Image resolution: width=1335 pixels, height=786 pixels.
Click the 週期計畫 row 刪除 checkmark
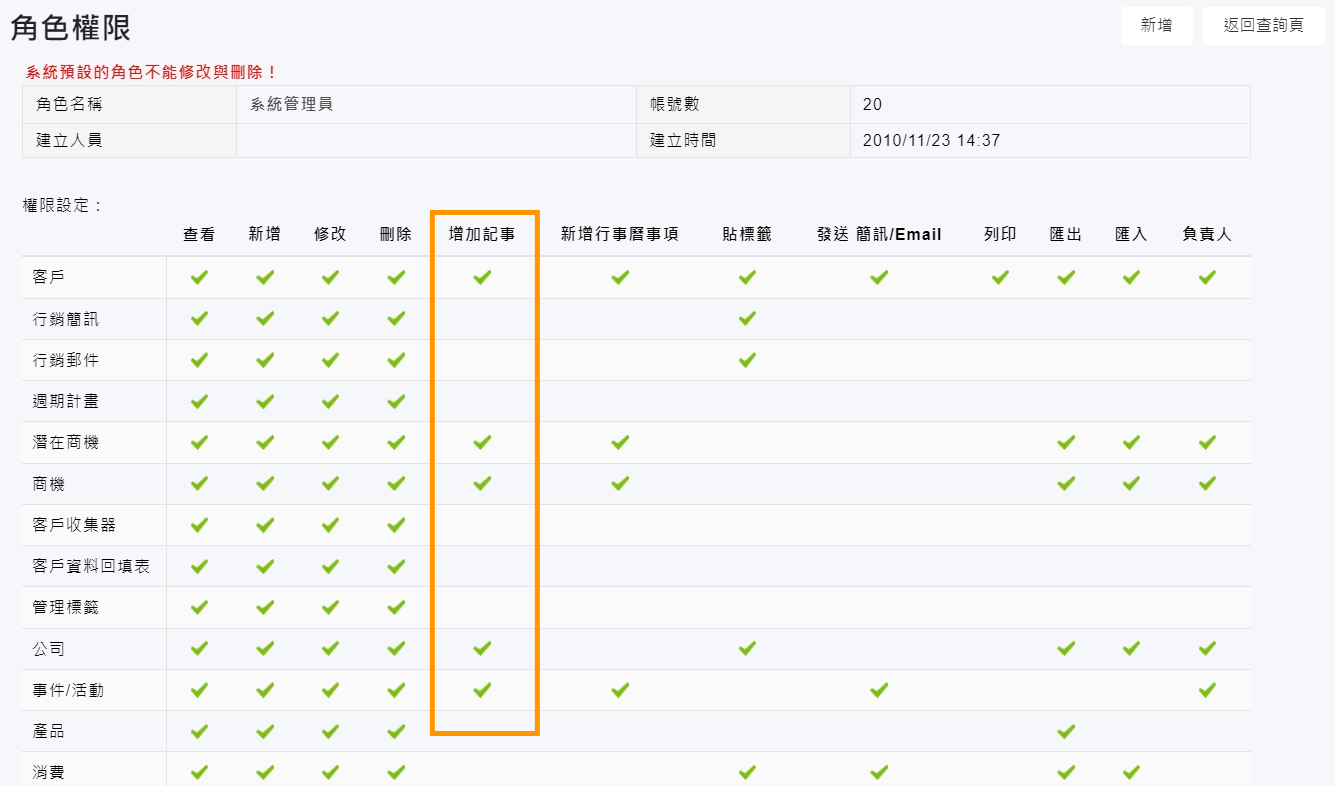click(x=396, y=401)
